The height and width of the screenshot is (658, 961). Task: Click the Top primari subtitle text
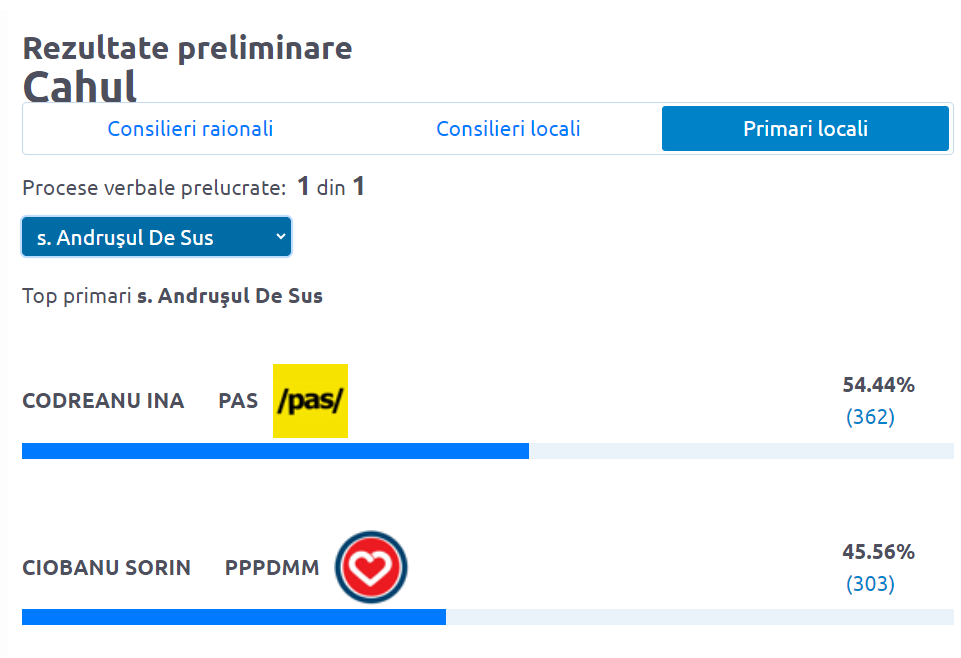click(172, 296)
